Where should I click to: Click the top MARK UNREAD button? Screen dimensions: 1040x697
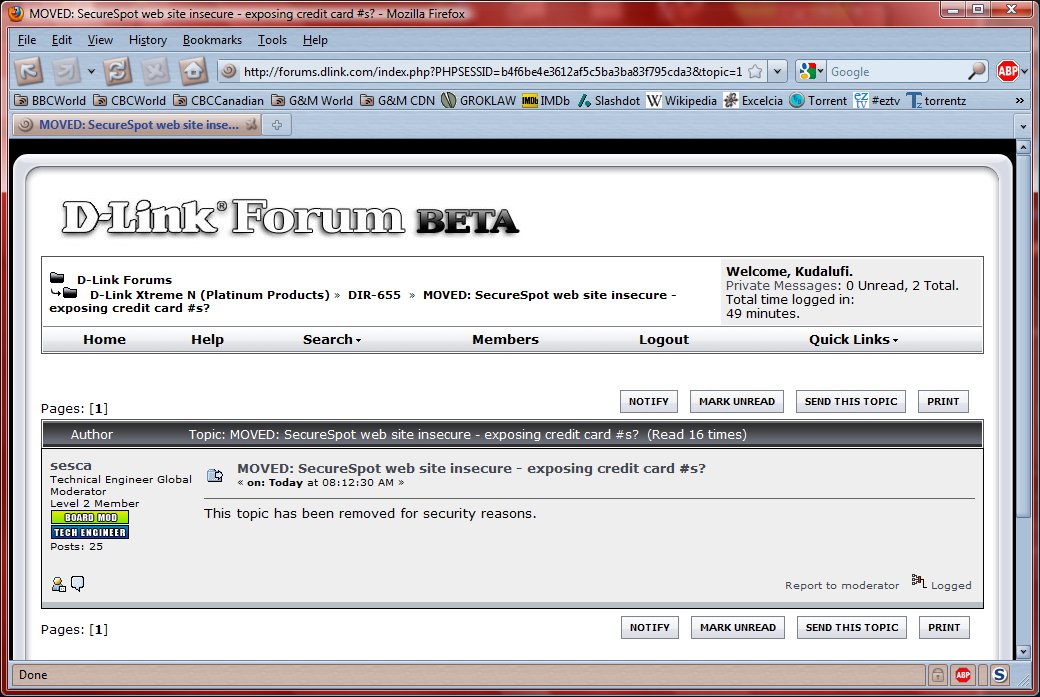[x=737, y=401]
